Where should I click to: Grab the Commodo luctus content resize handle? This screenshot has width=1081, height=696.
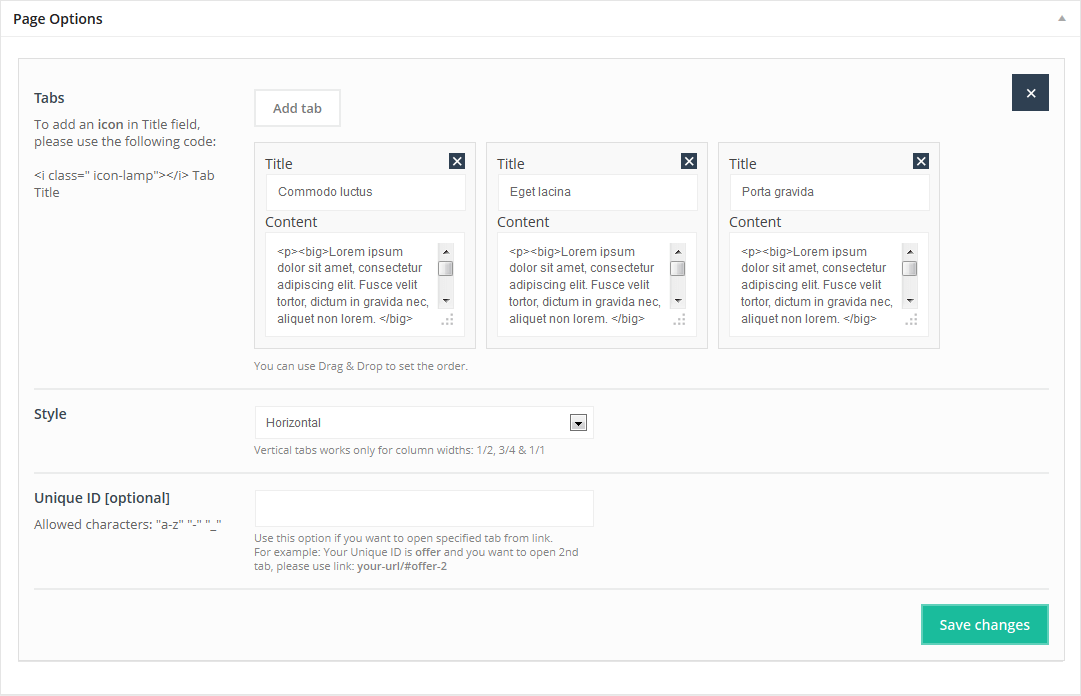click(447, 320)
